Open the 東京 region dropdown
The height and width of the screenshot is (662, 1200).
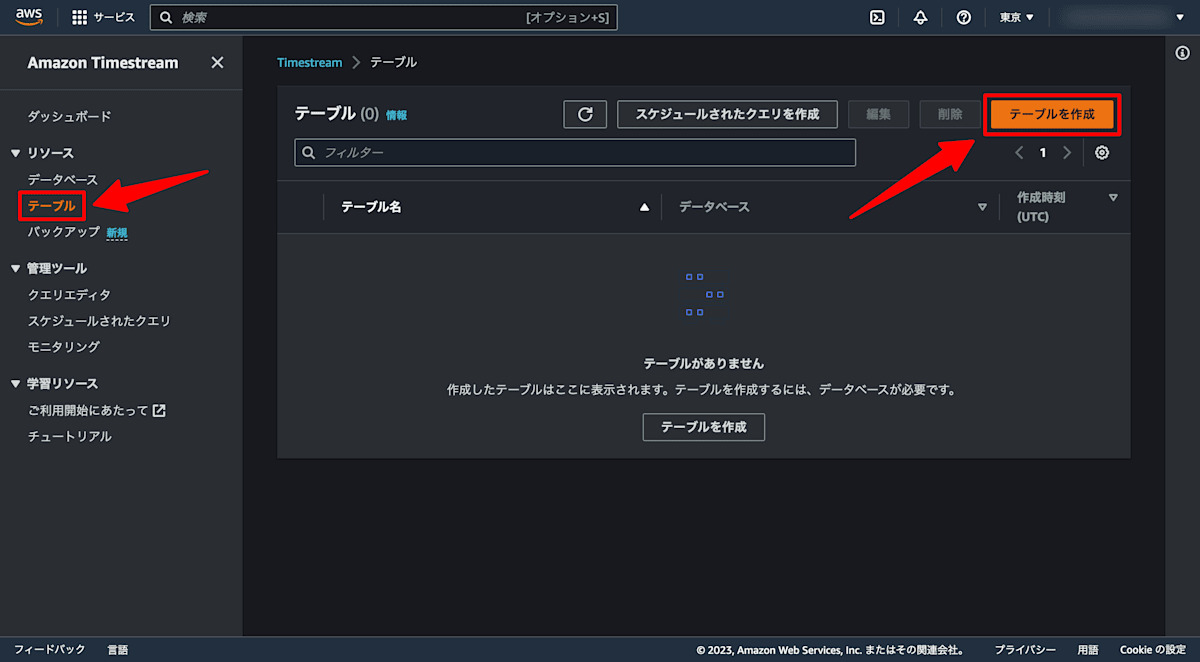1017,17
